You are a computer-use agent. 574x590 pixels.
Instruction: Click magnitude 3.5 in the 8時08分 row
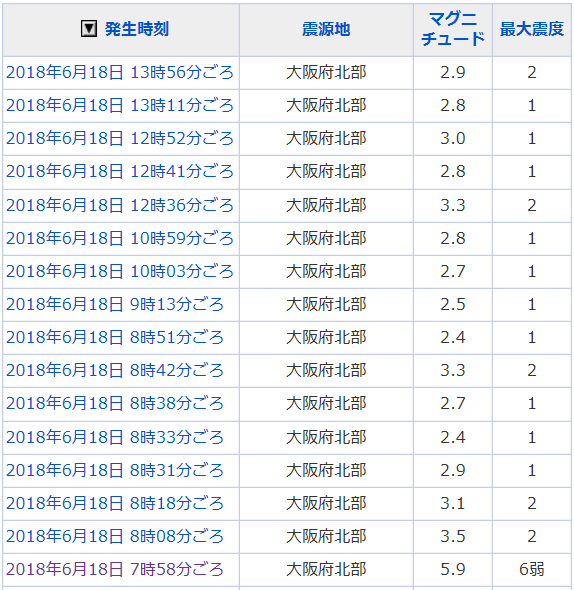coord(453,537)
